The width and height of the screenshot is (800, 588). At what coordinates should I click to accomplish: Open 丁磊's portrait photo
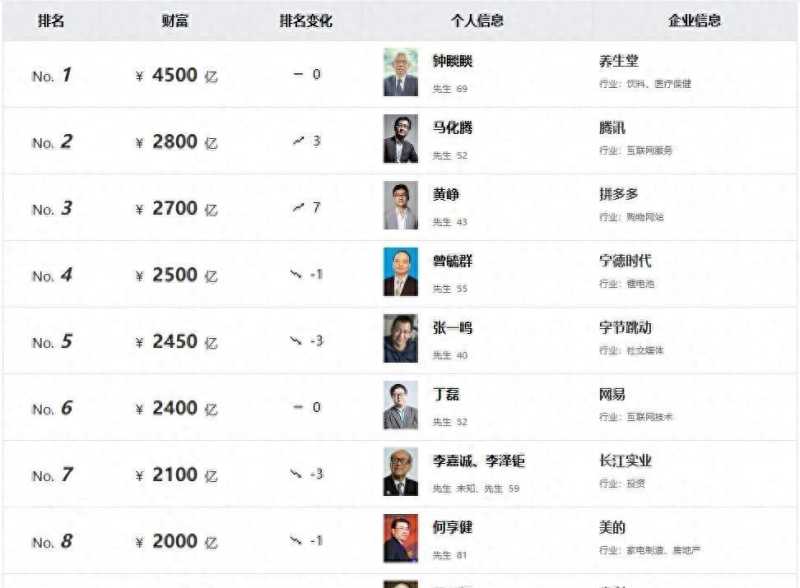pos(401,405)
